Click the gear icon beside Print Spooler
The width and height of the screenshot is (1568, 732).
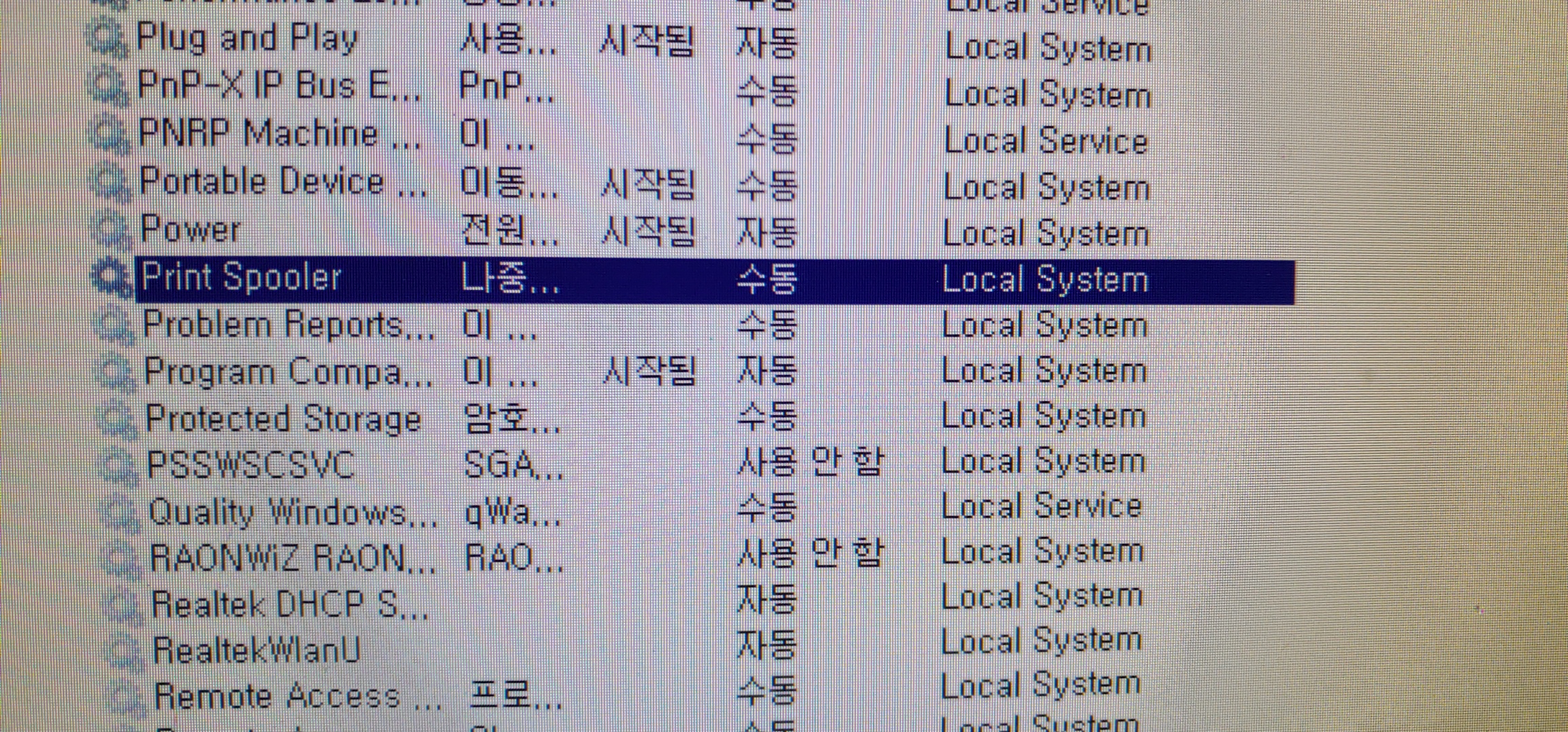click(113, 278)
